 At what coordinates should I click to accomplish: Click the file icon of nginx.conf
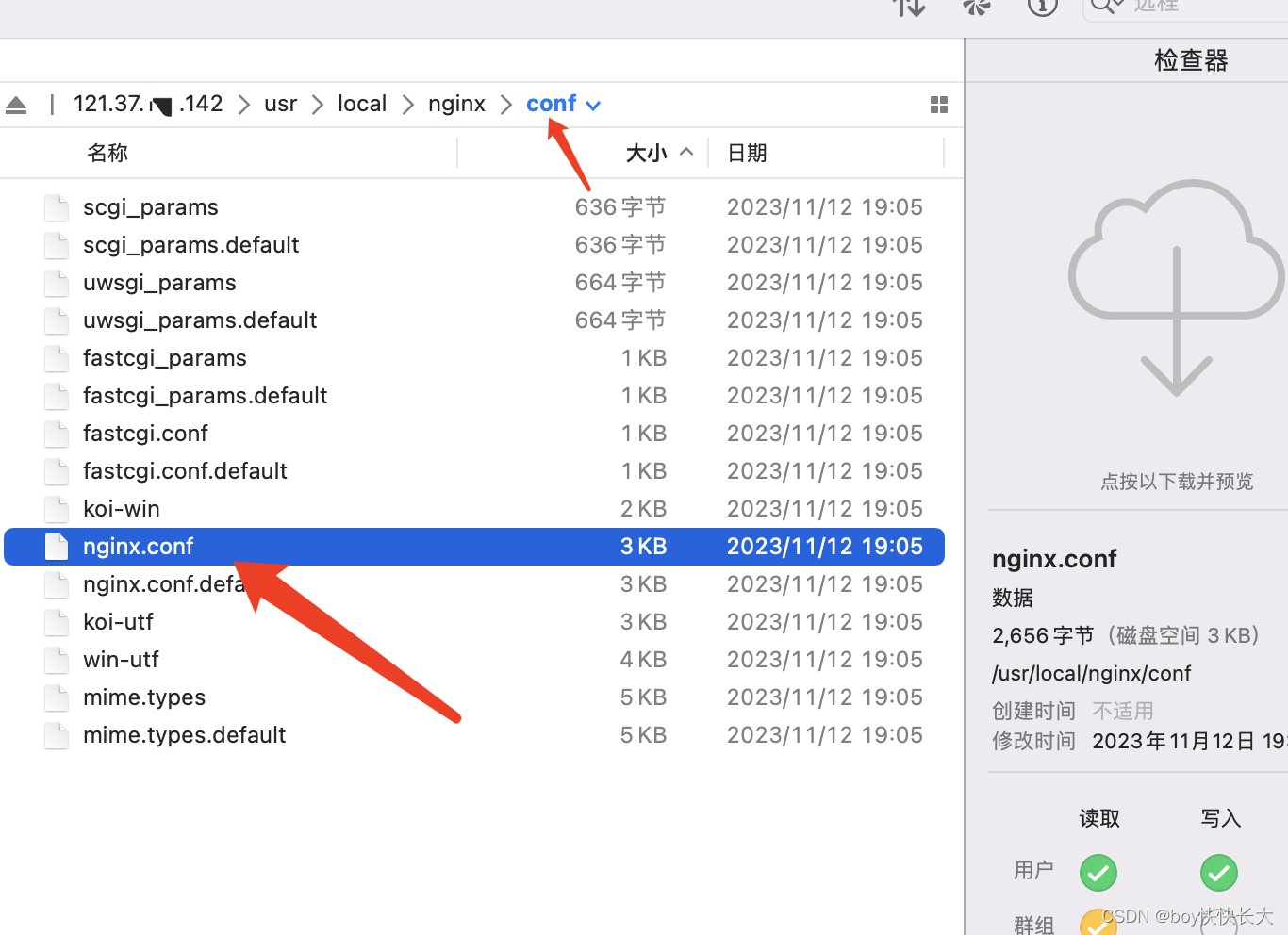tap(57, 547)
